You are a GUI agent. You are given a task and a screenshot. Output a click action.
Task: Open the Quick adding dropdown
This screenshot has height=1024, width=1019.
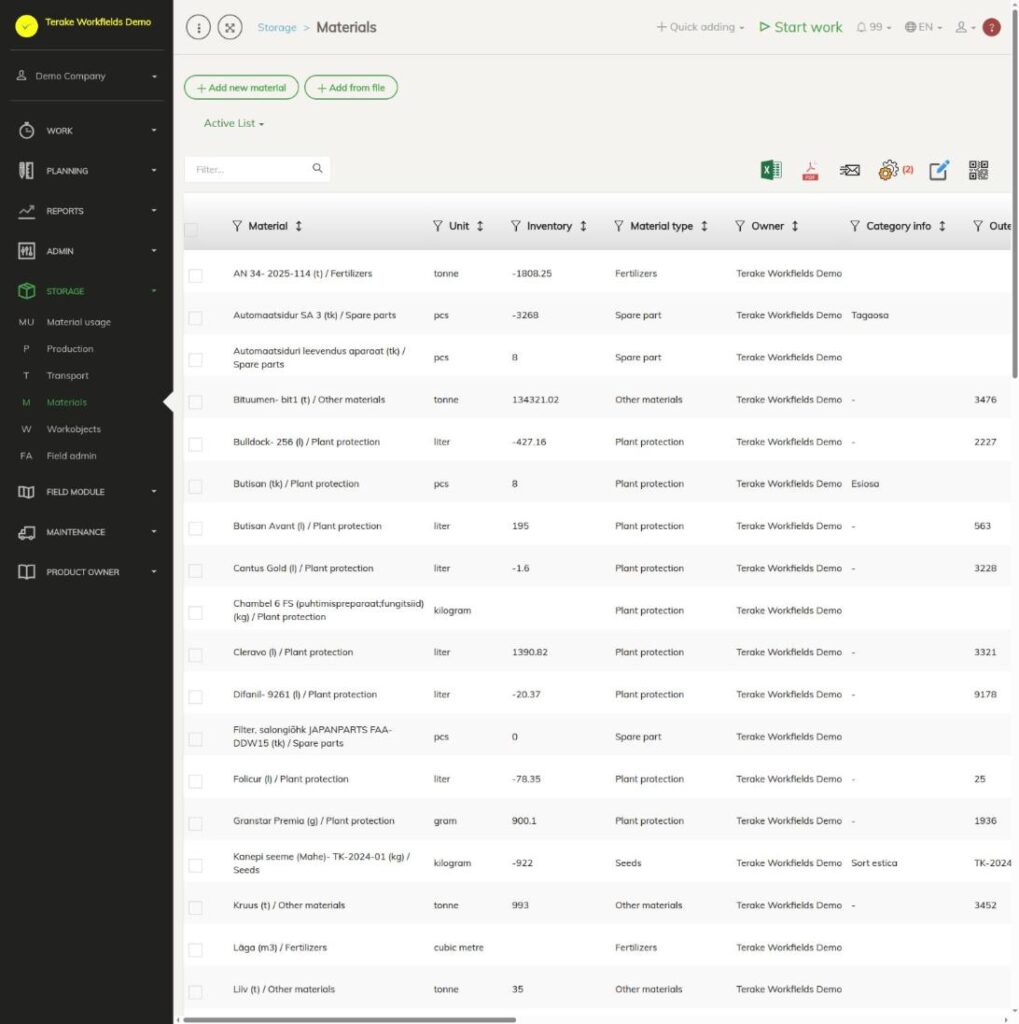(700, 27)
